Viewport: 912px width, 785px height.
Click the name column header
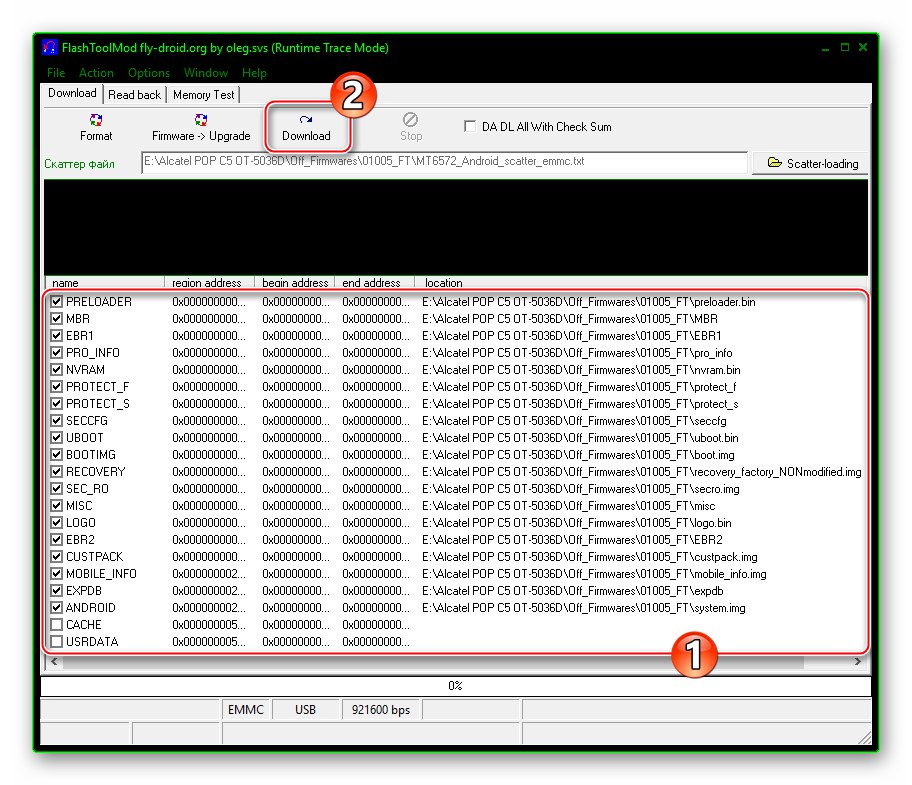[x=105, y=283]
